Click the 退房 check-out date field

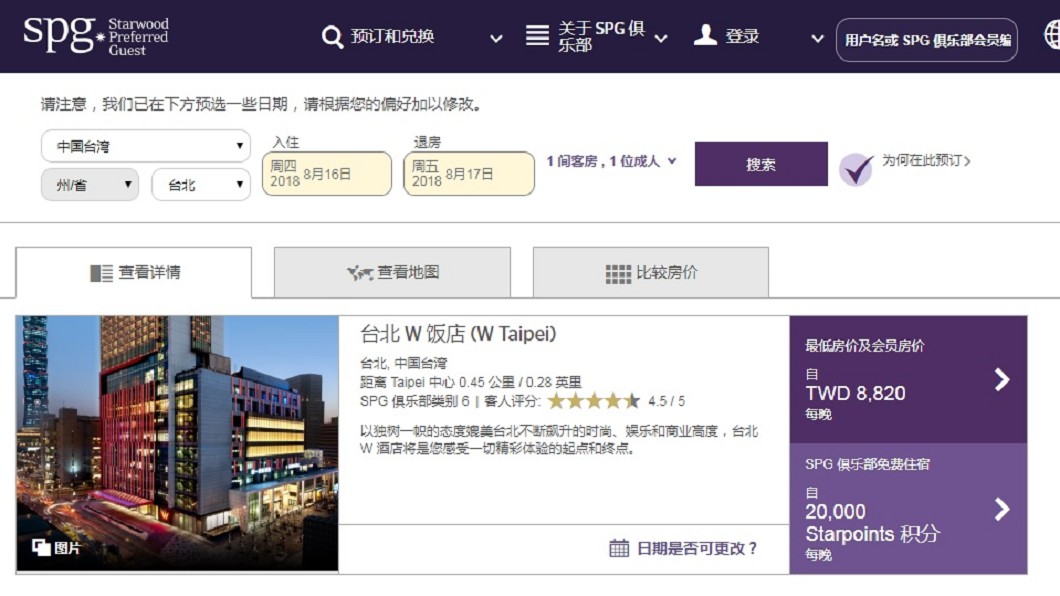click(469, 174)
